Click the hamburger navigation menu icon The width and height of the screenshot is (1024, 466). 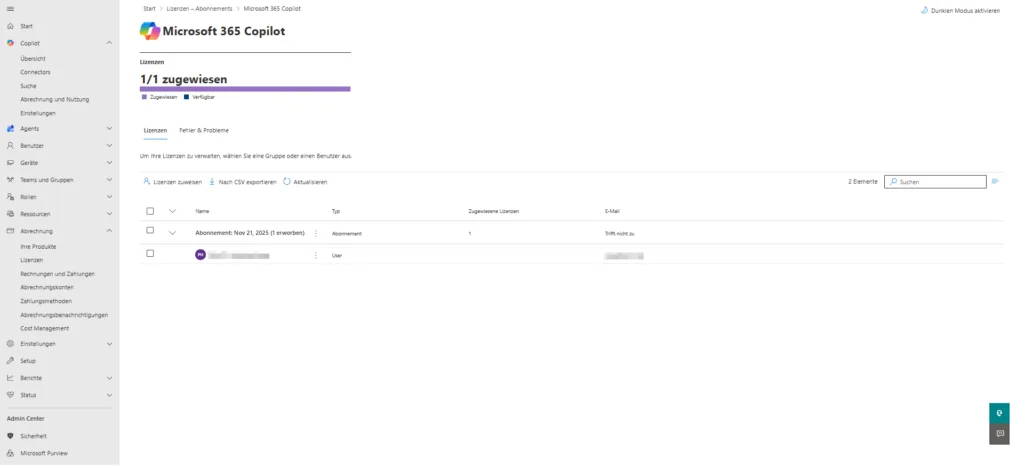(10, 9)
